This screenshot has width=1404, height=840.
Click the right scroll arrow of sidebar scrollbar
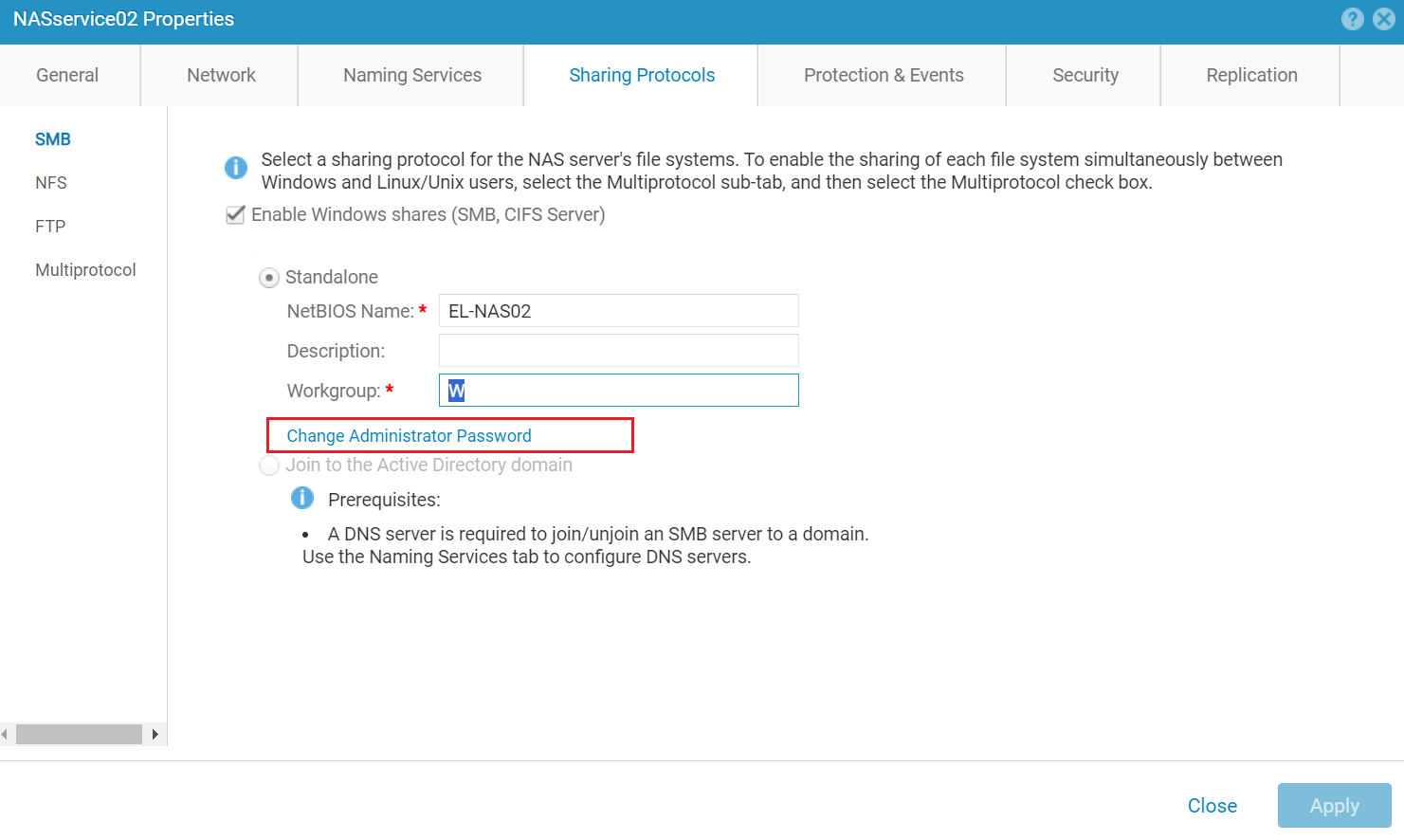pos(155,734)
